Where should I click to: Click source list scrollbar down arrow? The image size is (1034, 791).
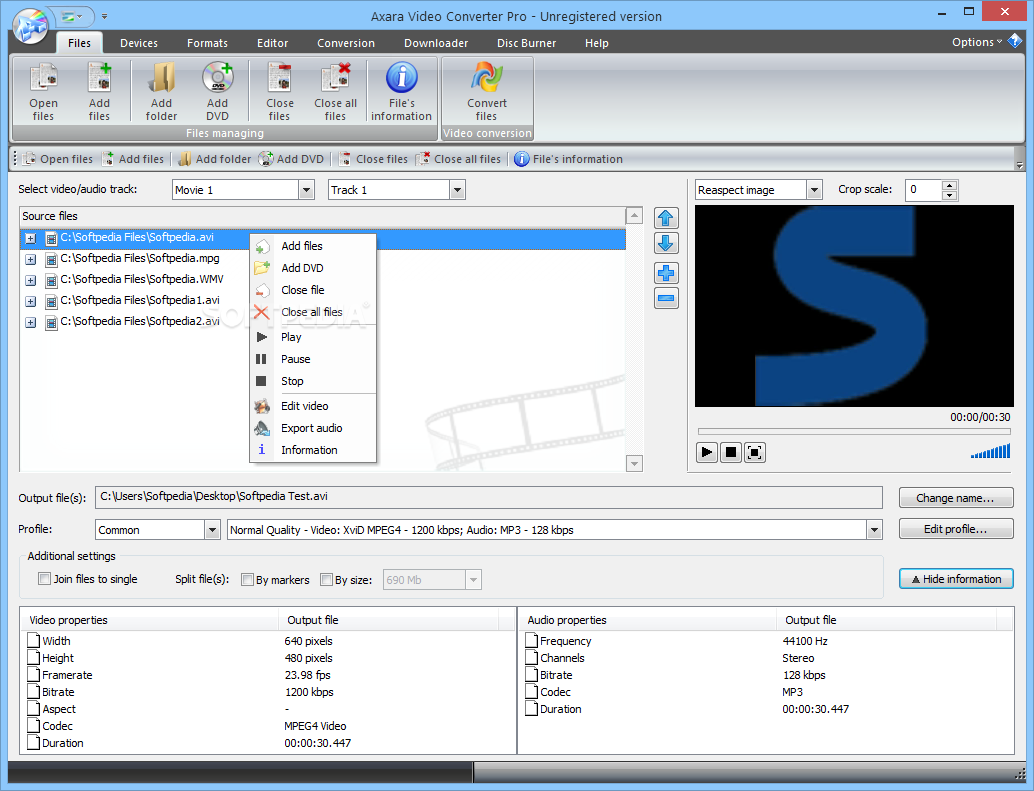pos(634,463)
